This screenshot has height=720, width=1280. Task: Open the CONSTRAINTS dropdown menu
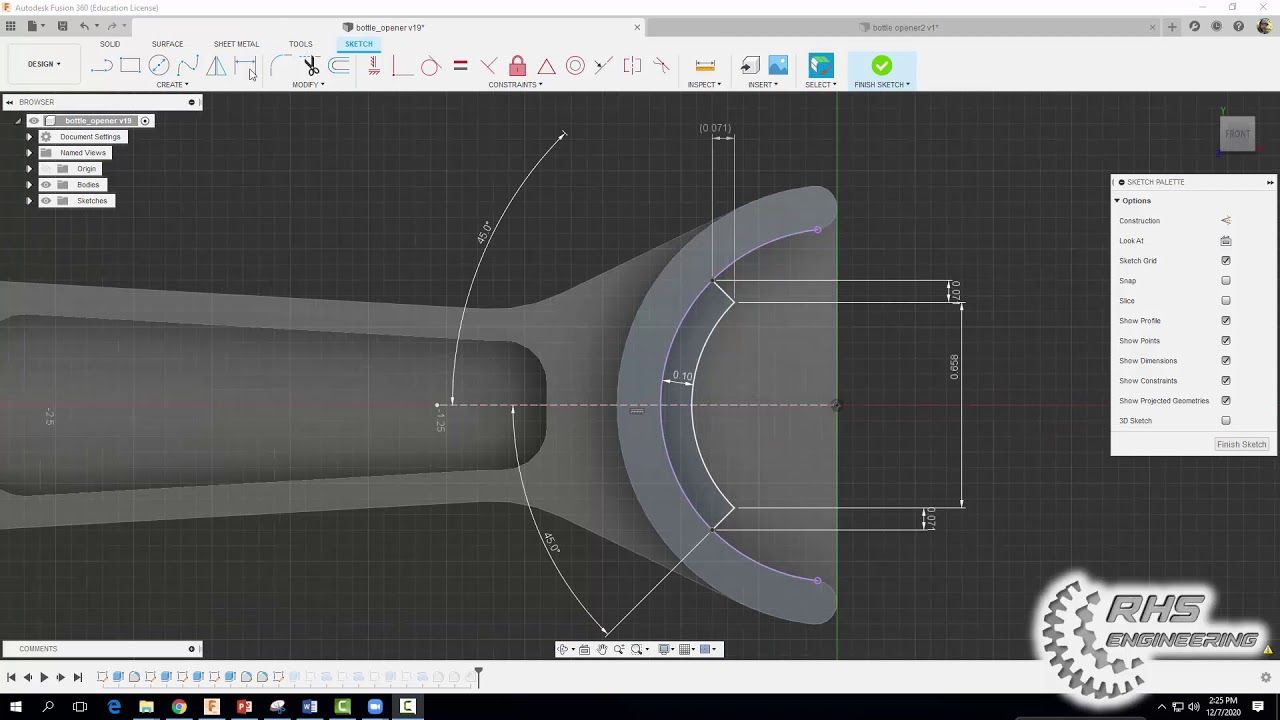pyautogui.click(x=516, y=85)
